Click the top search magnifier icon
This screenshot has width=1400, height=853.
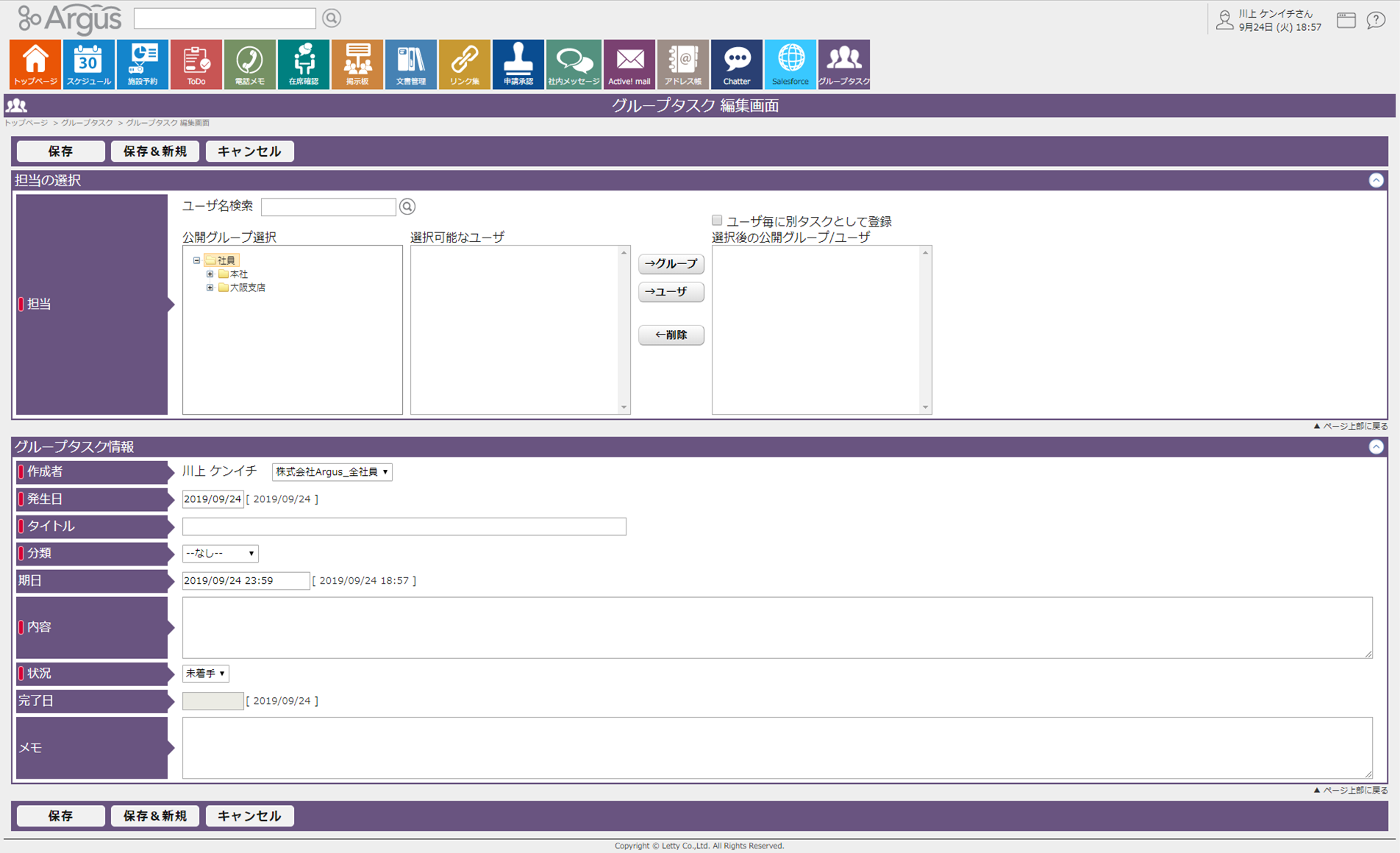pyautogui.click(x=332, y=18)
